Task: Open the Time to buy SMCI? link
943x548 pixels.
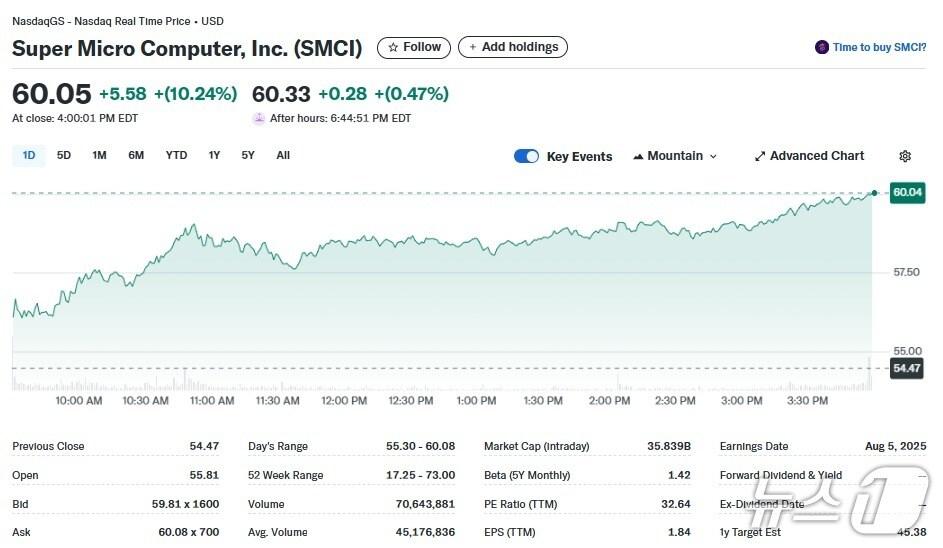Action: pyautogui.click(x=879, y=47)
